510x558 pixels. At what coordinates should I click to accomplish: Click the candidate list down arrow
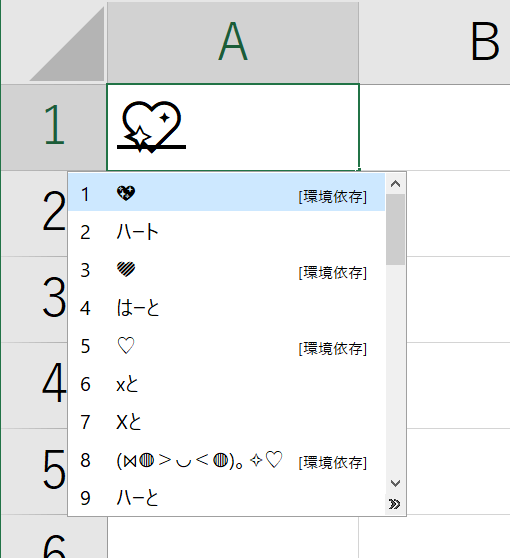[x=395, y=483]
